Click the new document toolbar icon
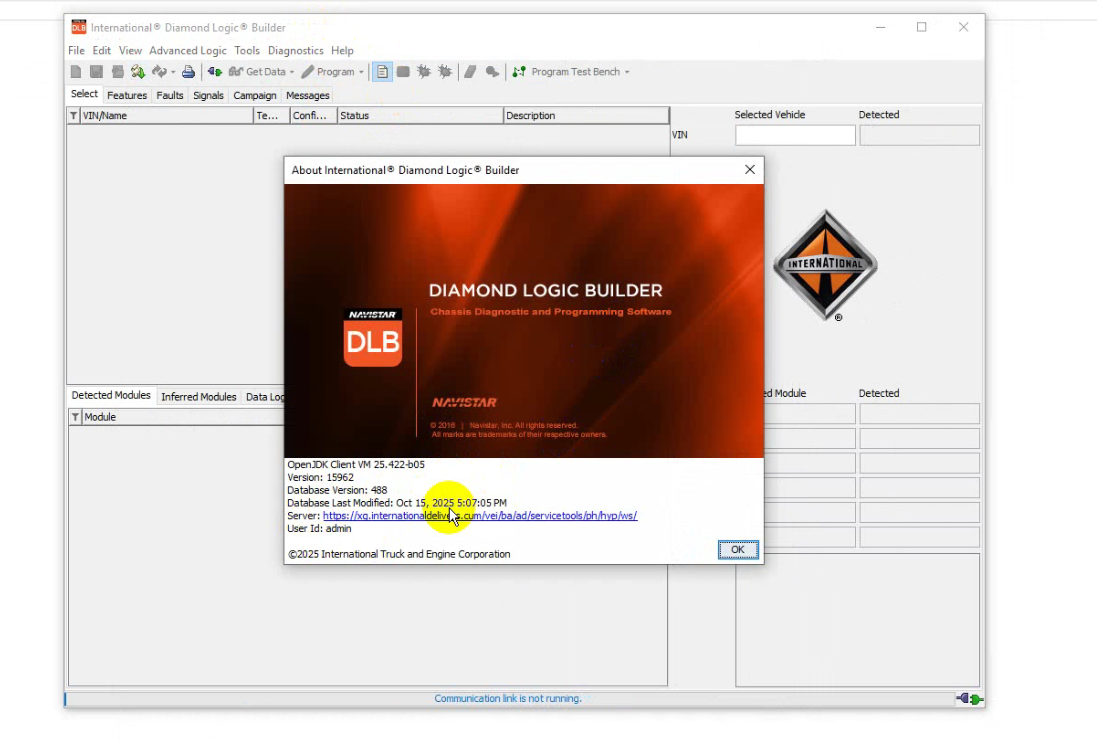 coord(76,72)
